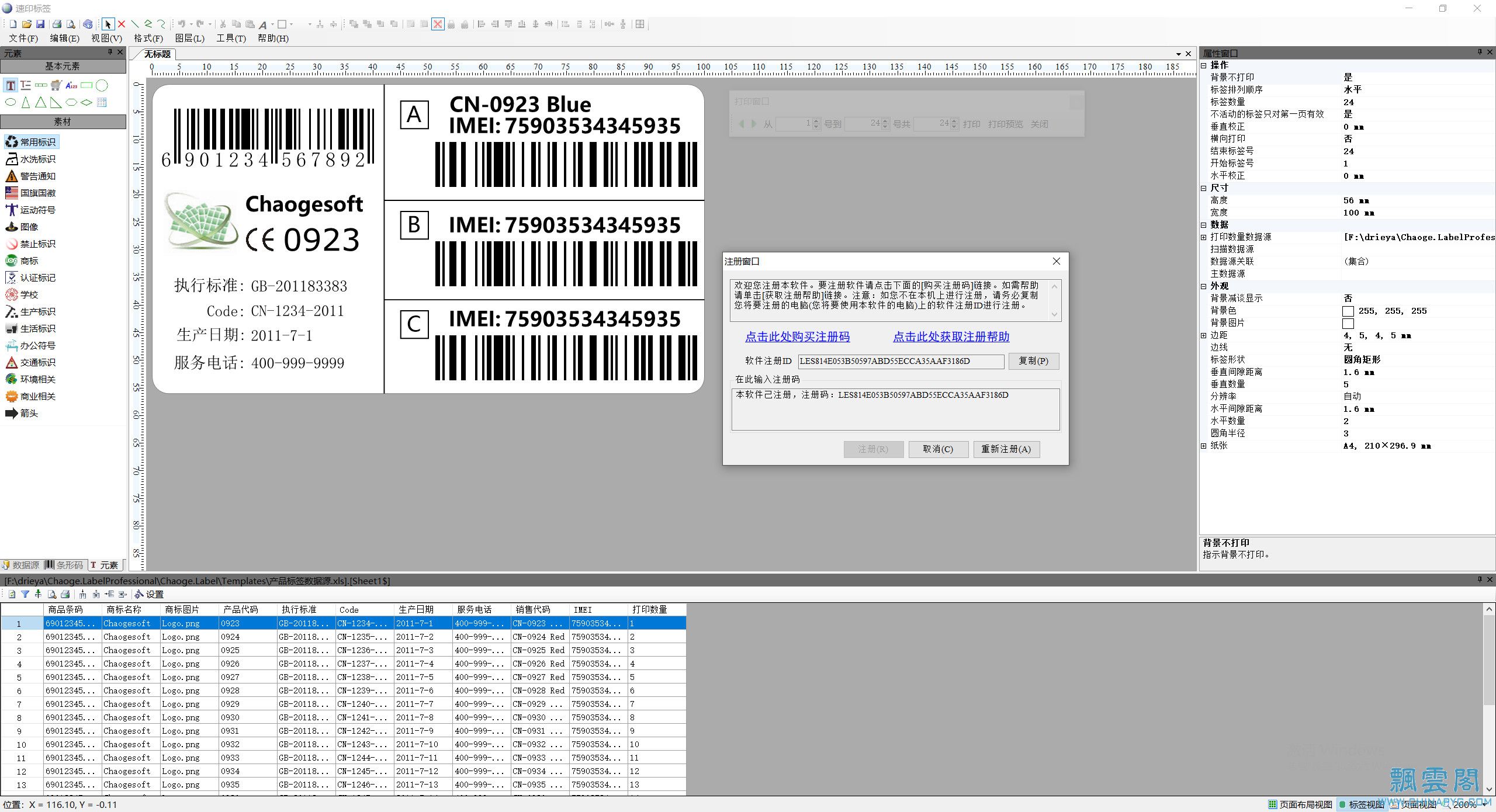Click the printer icon in the top toolbar
This screenshot has height=812, width=1496.
[57, 24]
